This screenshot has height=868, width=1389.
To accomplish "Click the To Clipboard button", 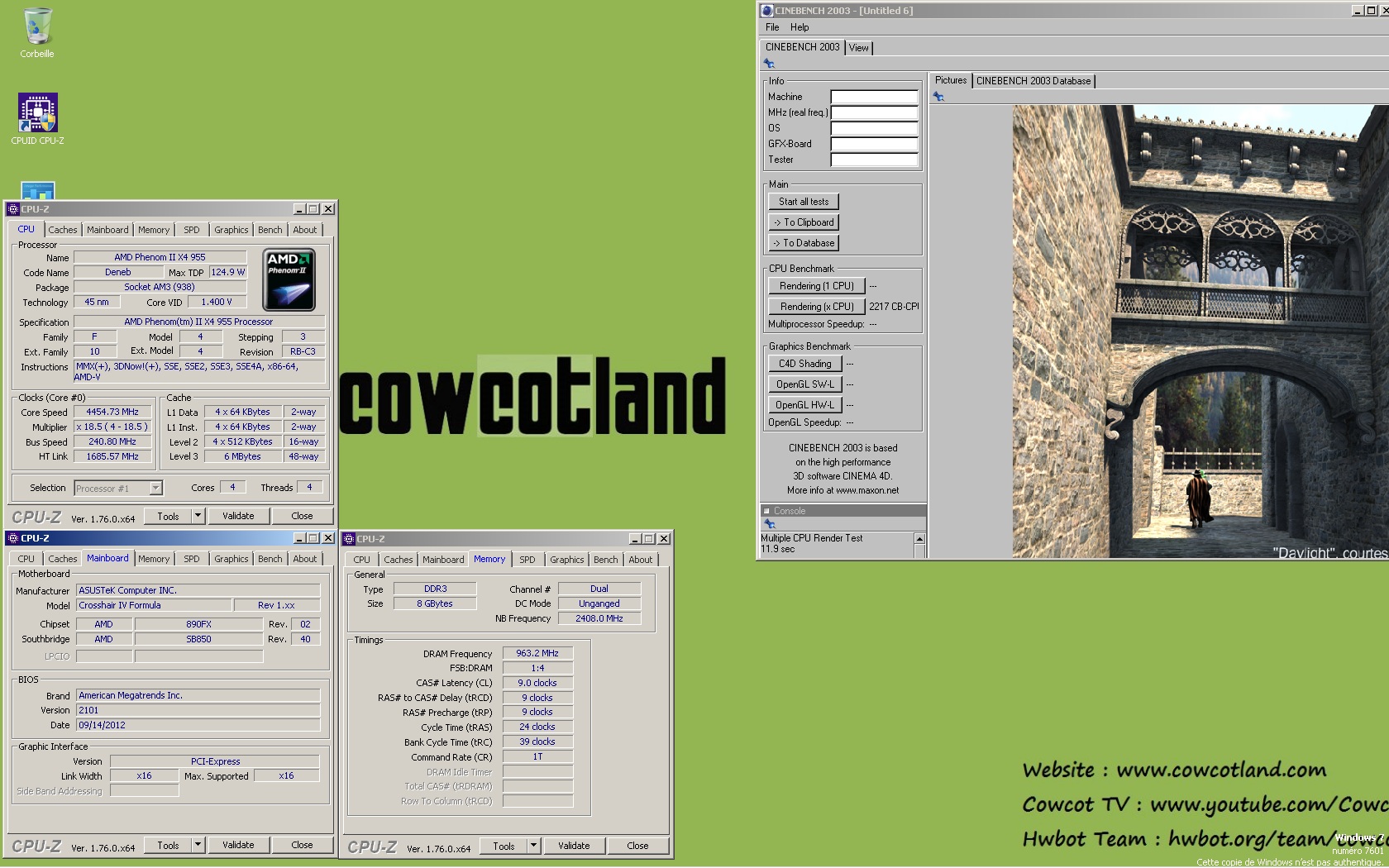I will [804, 222].
